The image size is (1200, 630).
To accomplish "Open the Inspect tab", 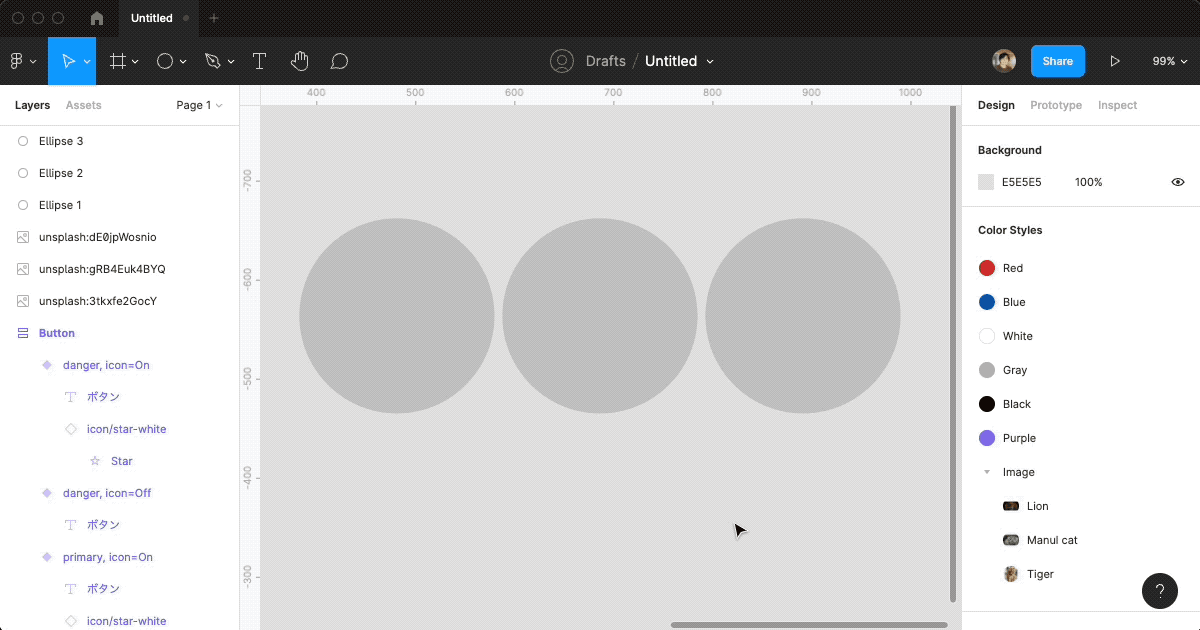I will (x=1117, y=105).
